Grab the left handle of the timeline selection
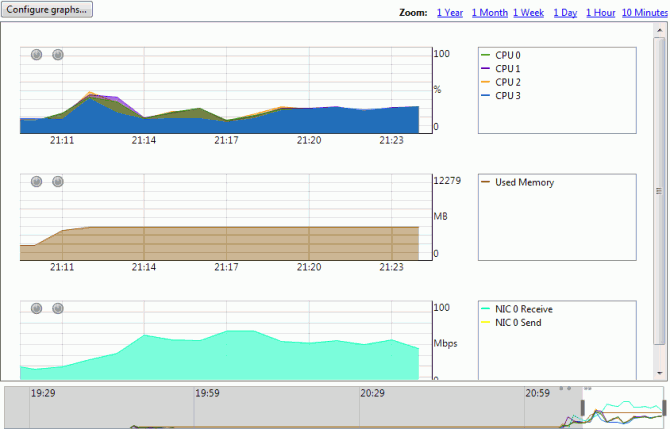Screen dimensions: 670x429 pos(582,407)
